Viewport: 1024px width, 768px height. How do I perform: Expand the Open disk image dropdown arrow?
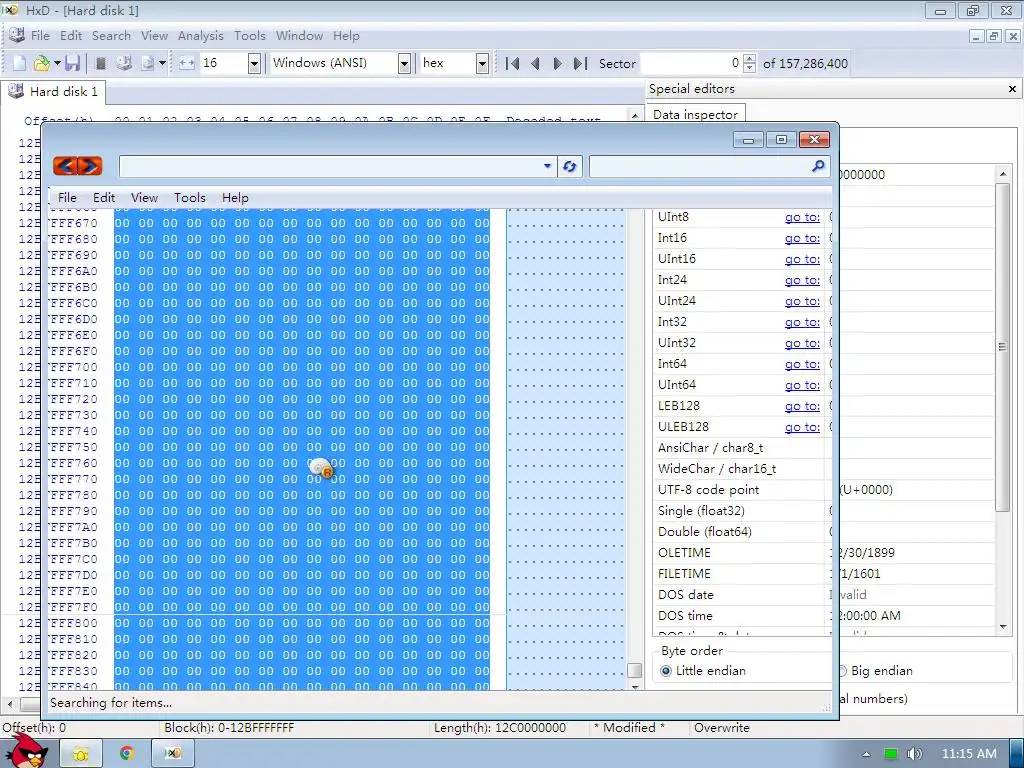coord(162,63)
